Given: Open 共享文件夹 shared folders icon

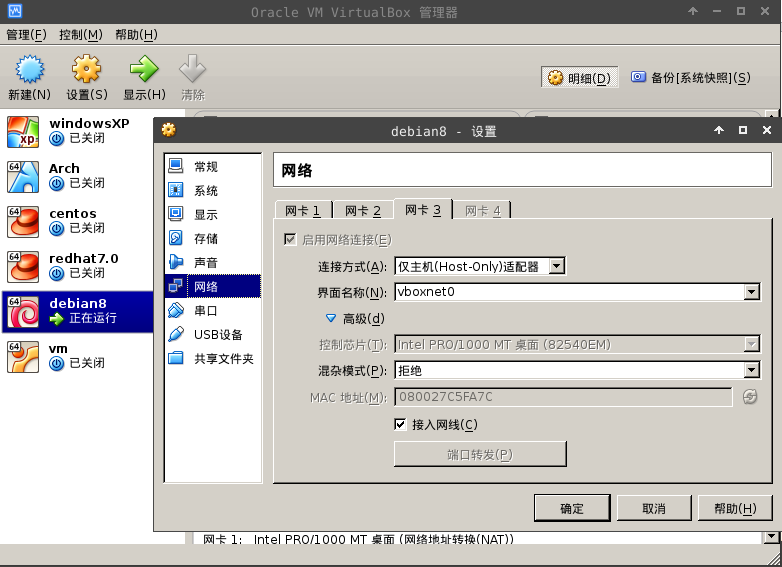Looking at the screenshot, I should [x=176, y=358].
